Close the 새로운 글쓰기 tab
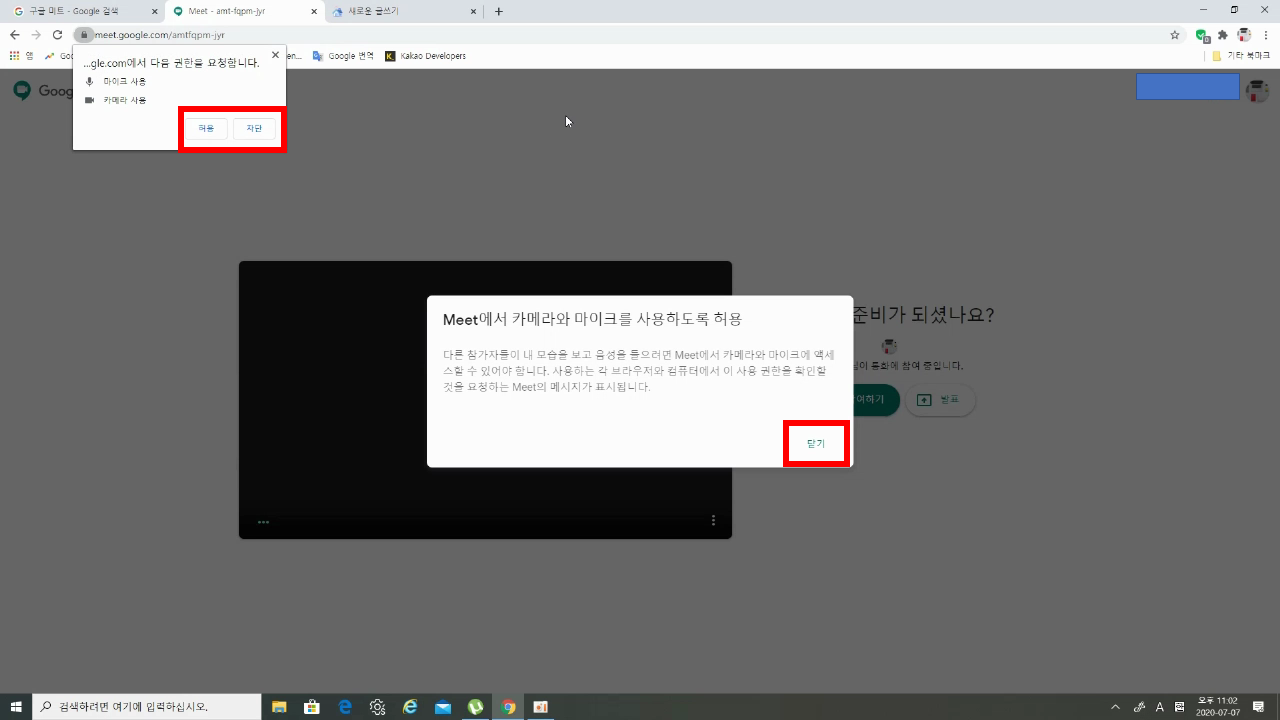Image resolution: width=1280 pixels, height=720 pixels. (474, 11)
